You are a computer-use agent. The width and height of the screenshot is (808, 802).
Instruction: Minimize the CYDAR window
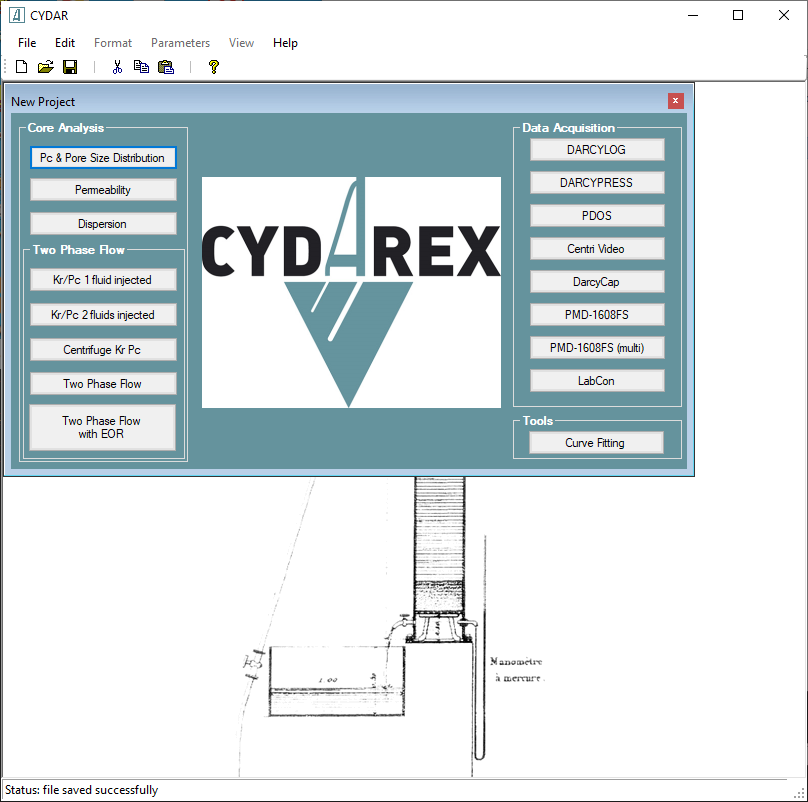(x=693, y=15)
